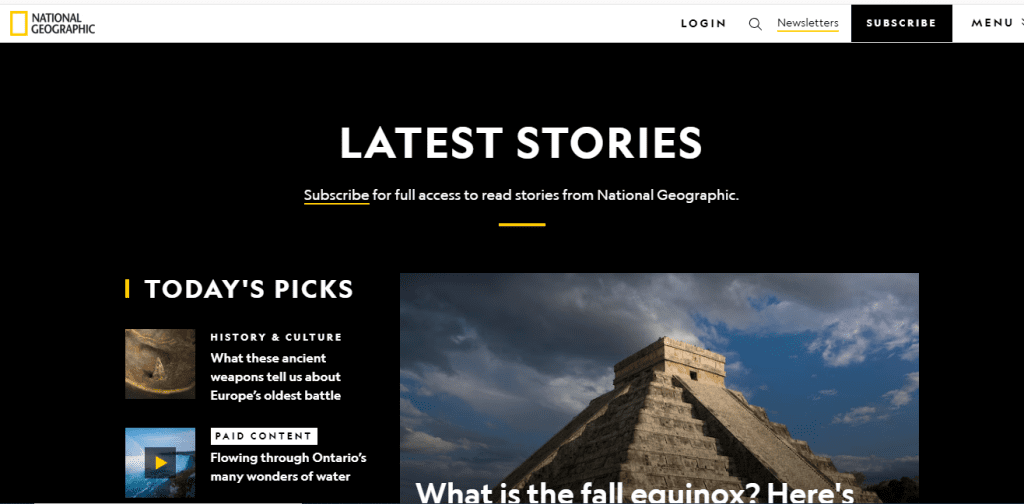Click the yellow frame in the logo

(18, 24)
